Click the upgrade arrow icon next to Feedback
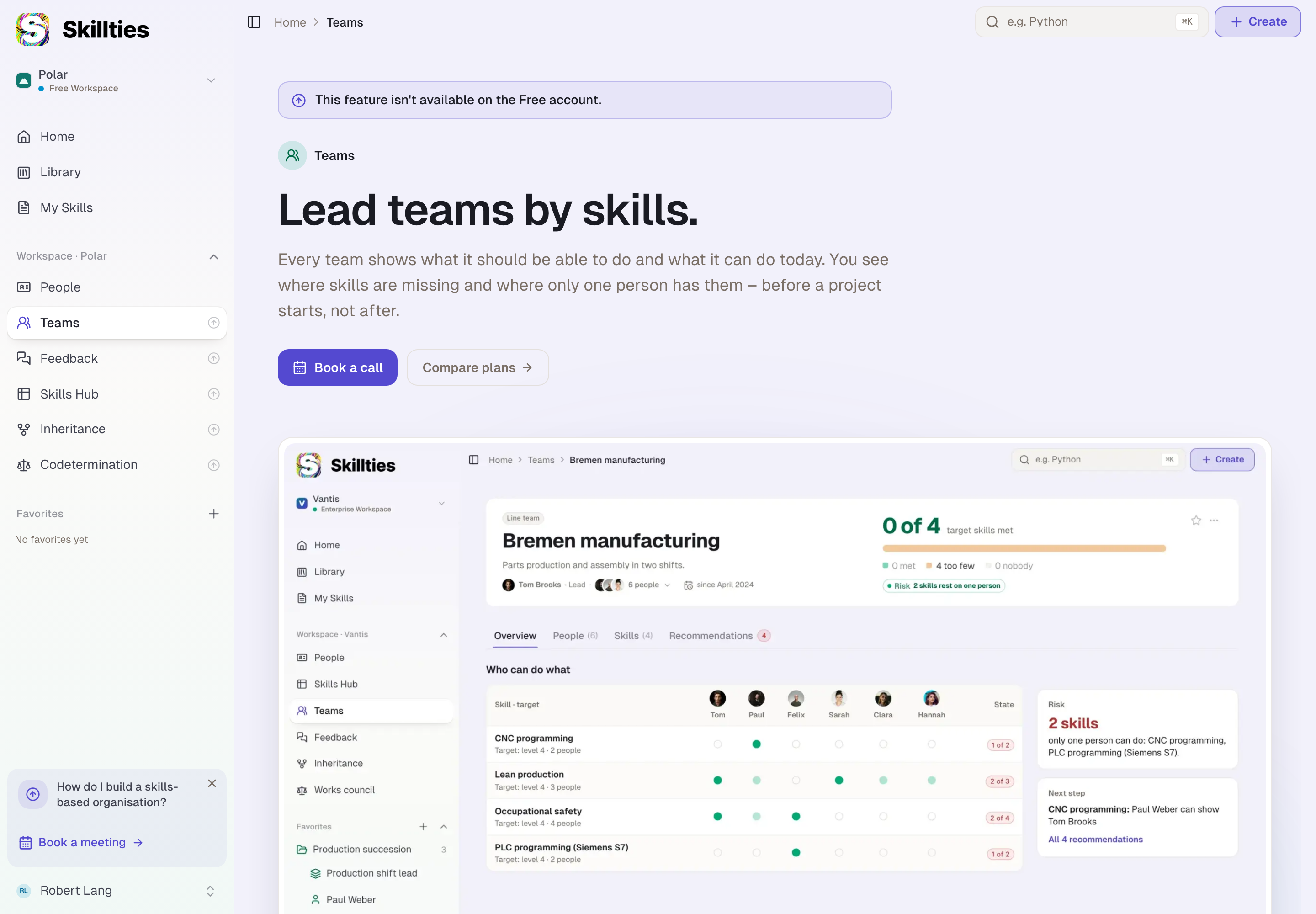Image resolution: width=1316 pixels, height=914 pixels. point(213,358)
